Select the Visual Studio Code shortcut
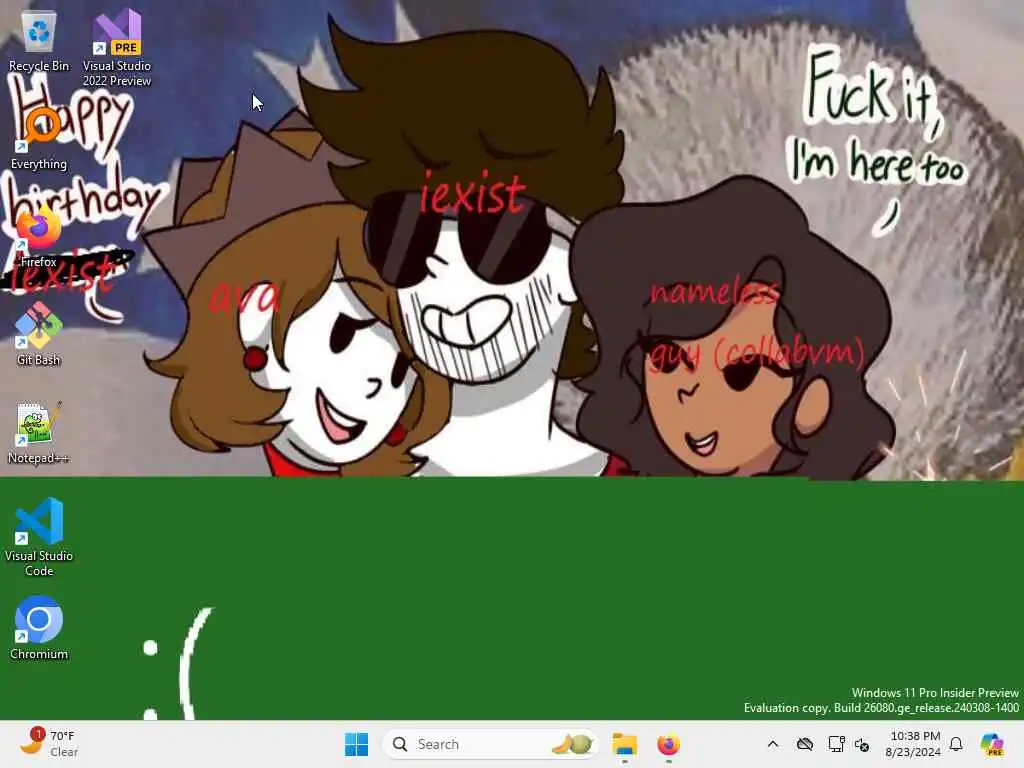The image size is (1024, 768). click(39, 537)
